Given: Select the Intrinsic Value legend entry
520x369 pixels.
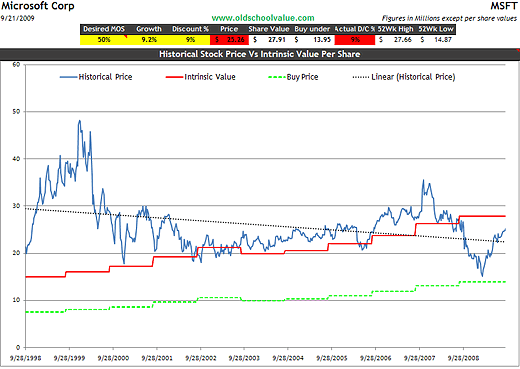Looking at the screenshot, I should [x=201, y=77].
